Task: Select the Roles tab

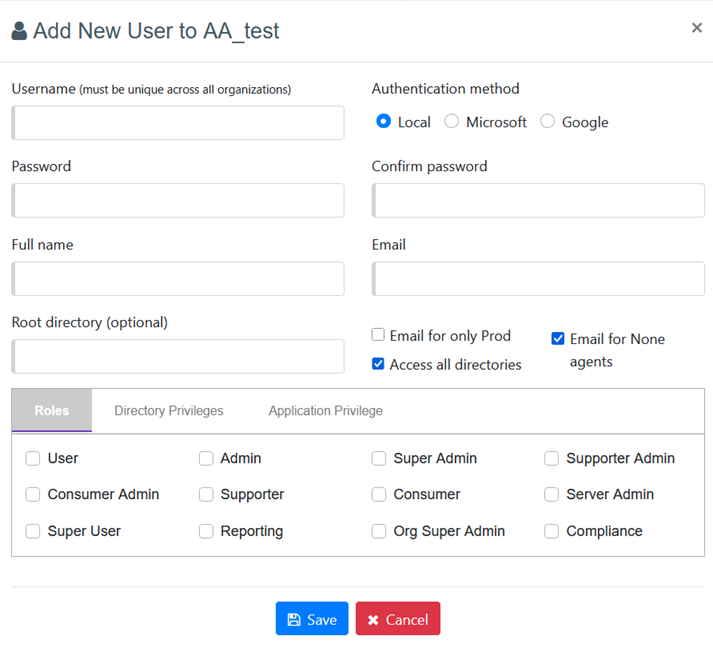Action: tap(52, 411)
